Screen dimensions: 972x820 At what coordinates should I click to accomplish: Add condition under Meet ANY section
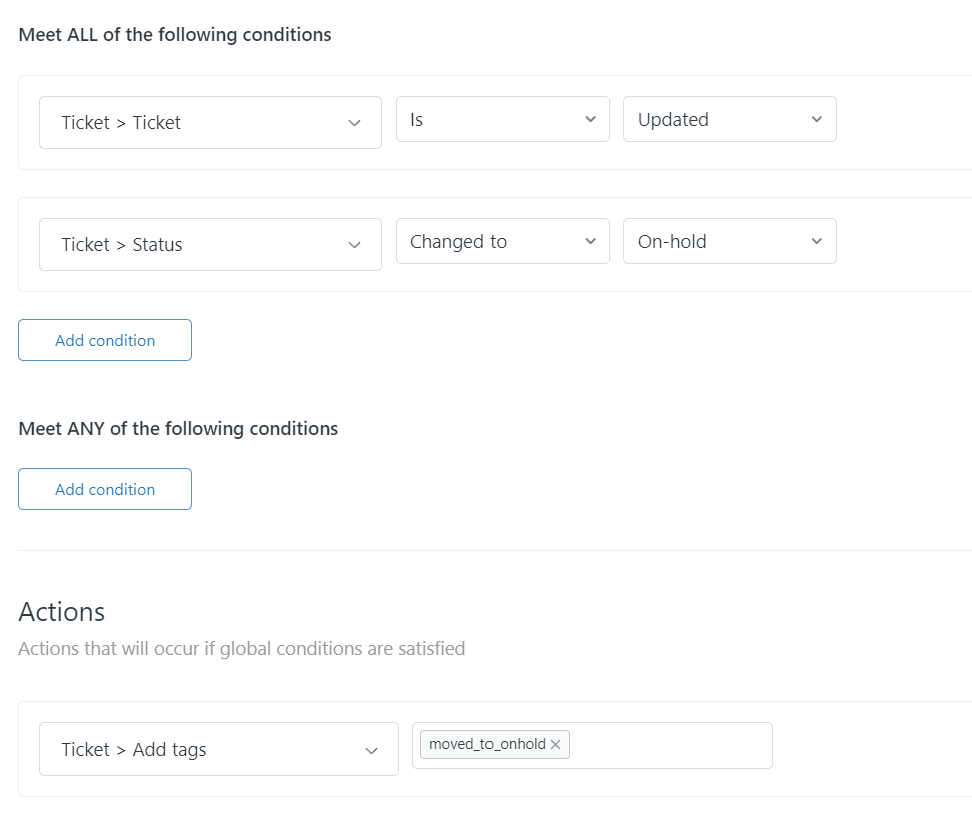tap(105, 490)
